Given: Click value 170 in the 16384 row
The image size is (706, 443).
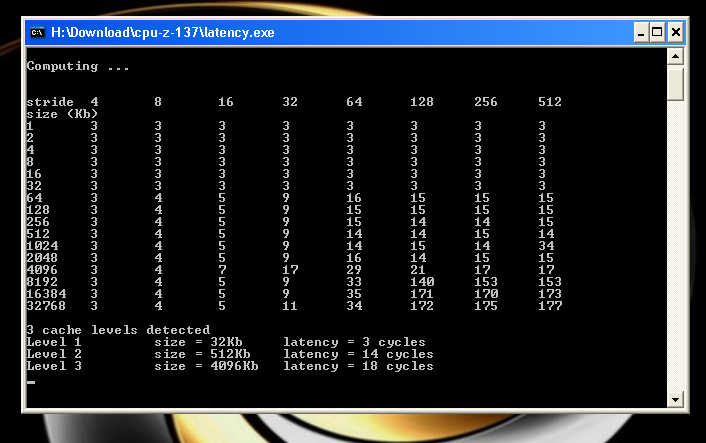Looking at the screenshot, I should tap(486, 294).
